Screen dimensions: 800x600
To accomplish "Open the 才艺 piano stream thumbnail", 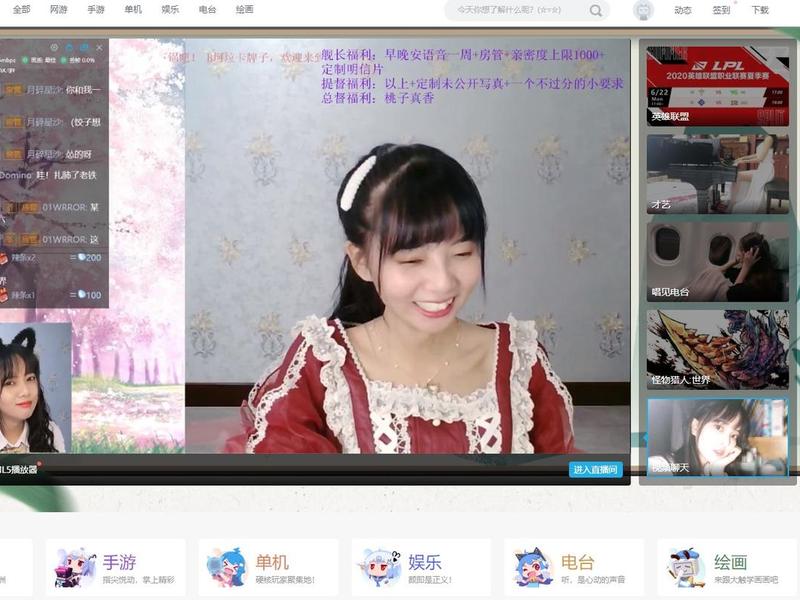I will click(x=717, y=174).
